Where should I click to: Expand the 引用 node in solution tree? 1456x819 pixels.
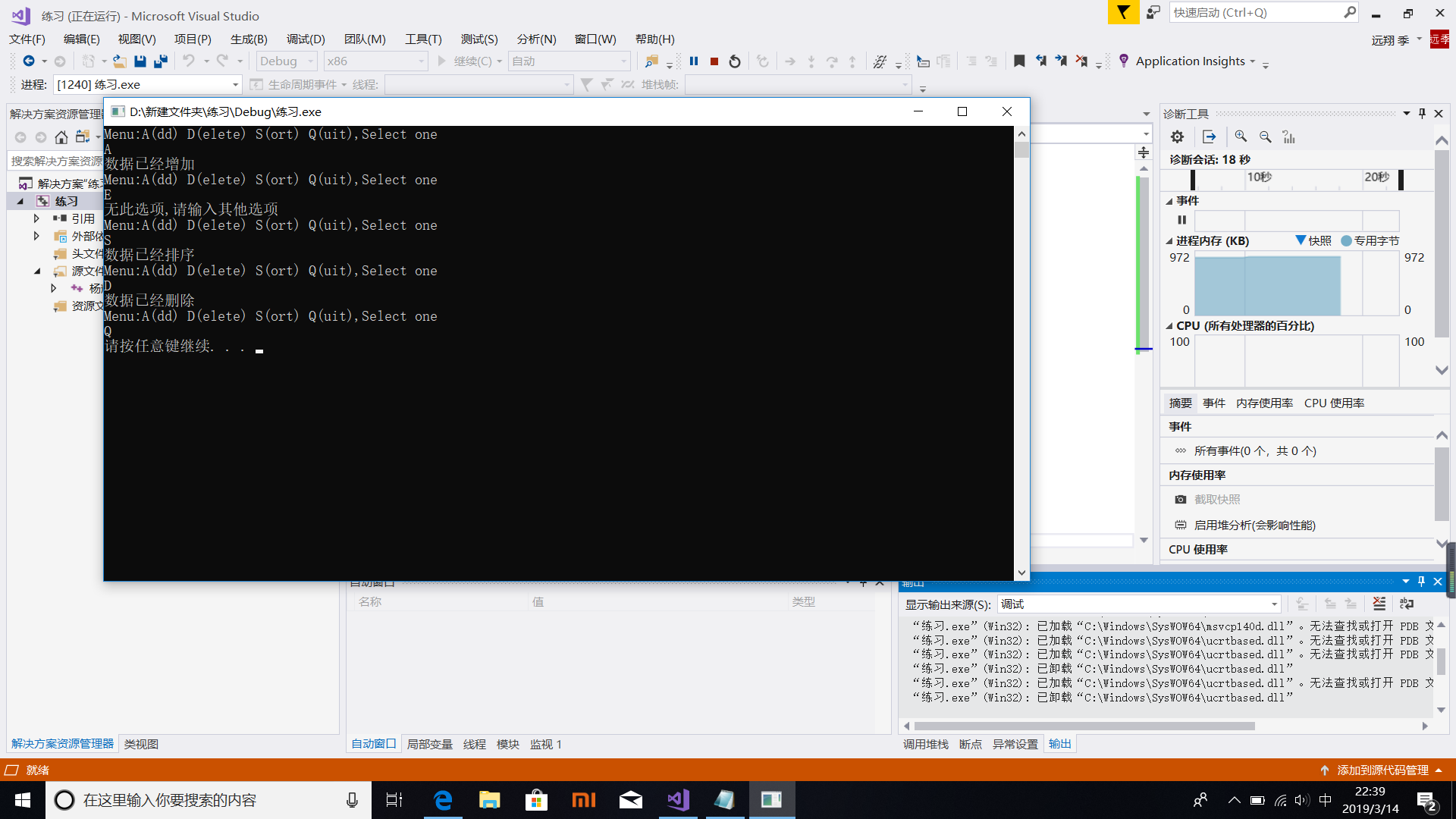36,218
